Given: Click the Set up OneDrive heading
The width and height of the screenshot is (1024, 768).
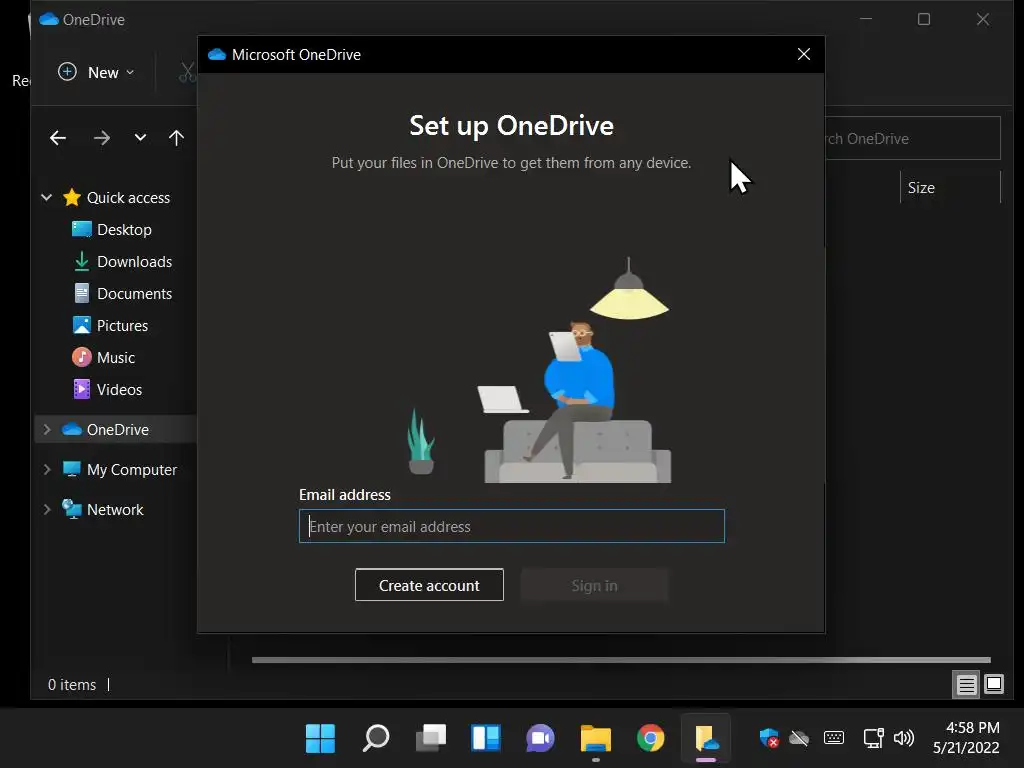Looking at the screenshot, I should tap(511, 125).
